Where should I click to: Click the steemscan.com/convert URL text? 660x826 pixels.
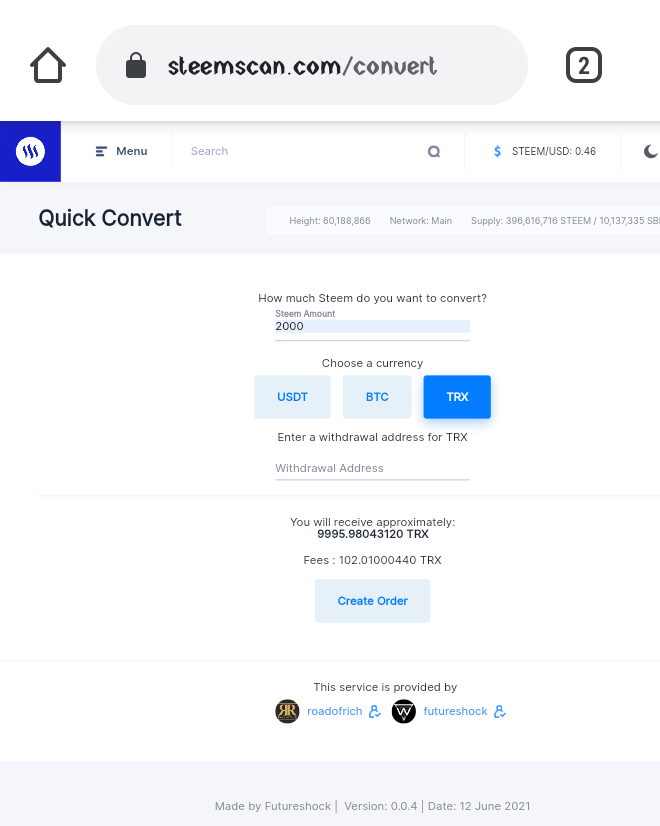(x=302, y=66)
